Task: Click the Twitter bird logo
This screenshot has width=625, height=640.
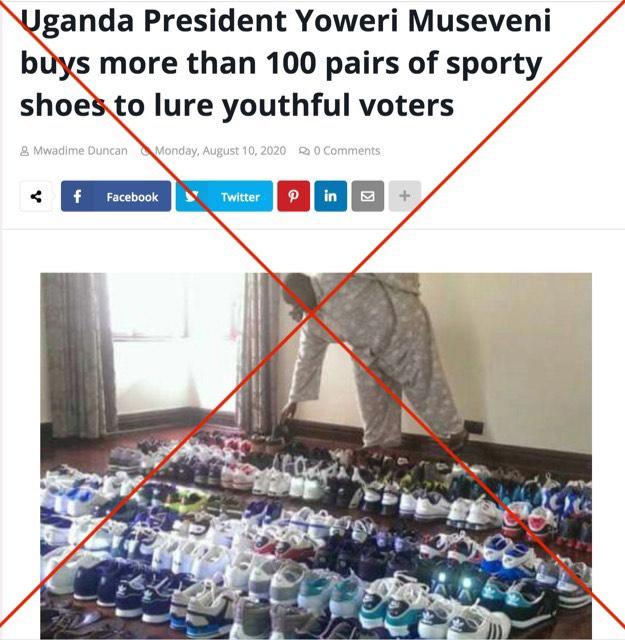Action: 191,196
